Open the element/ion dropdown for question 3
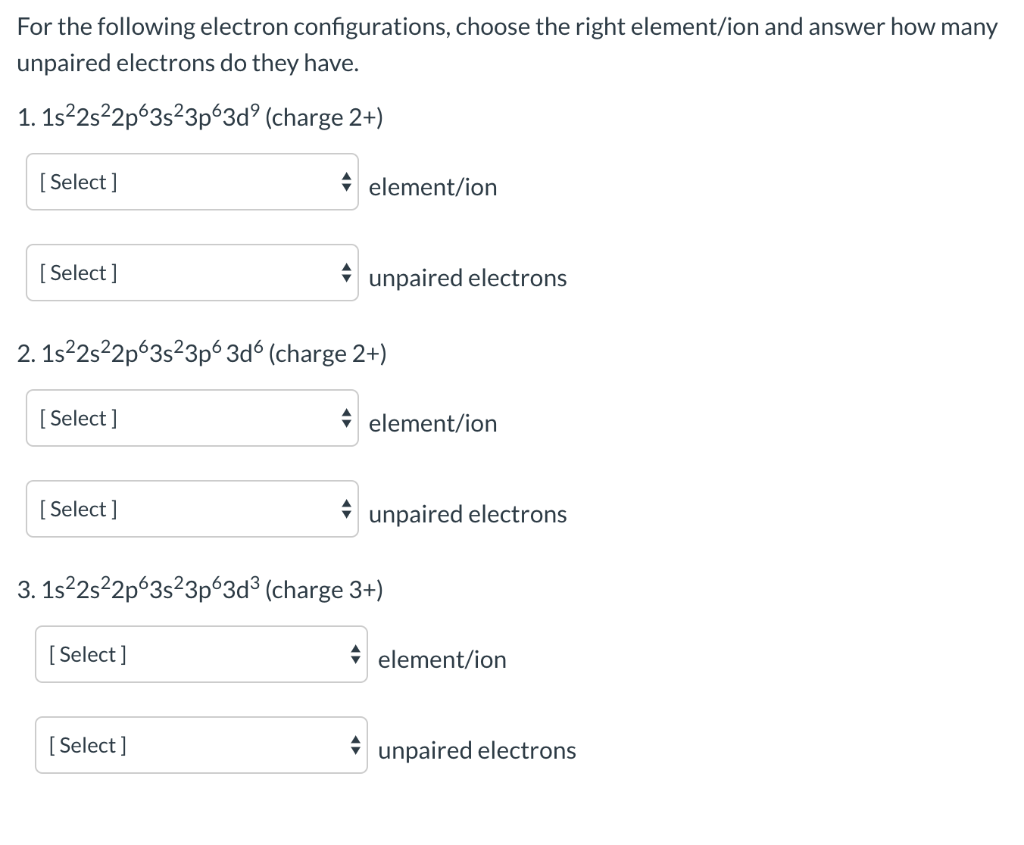This screenshot has height=845, width=1024. pos(200,654)
